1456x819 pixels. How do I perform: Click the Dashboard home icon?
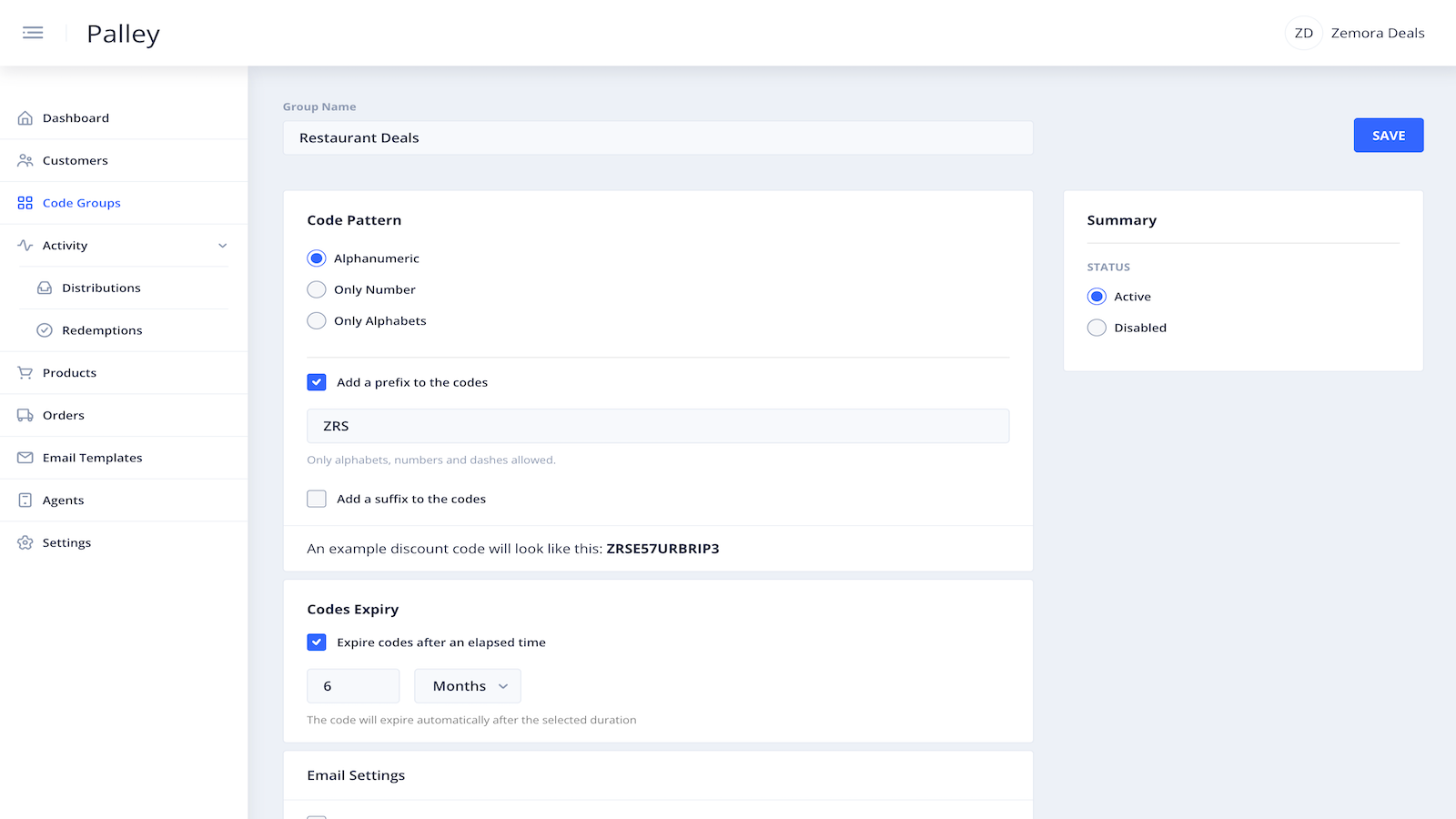click(25, 118)
